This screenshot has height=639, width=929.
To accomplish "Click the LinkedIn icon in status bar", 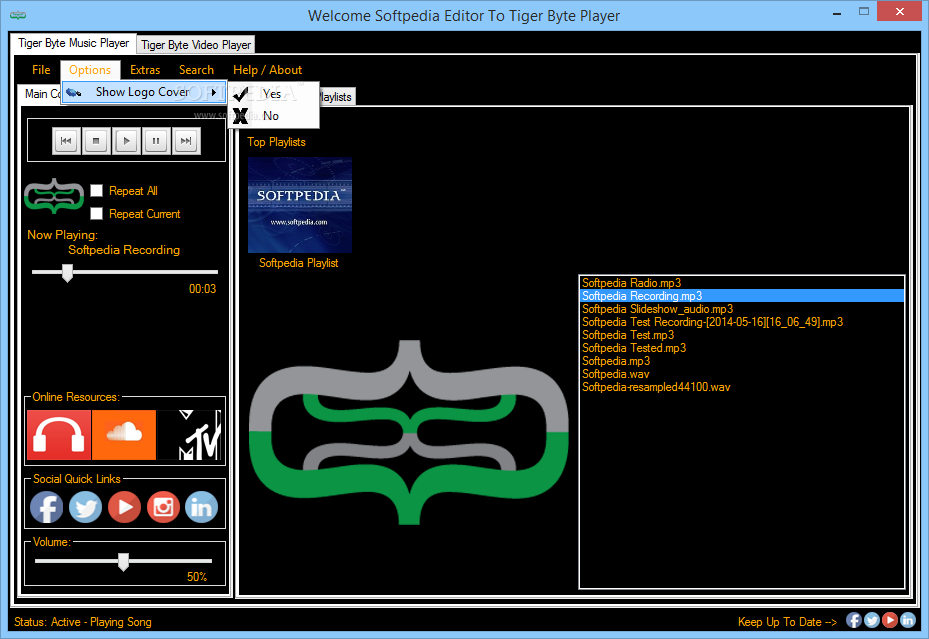I will coord(908,620).
